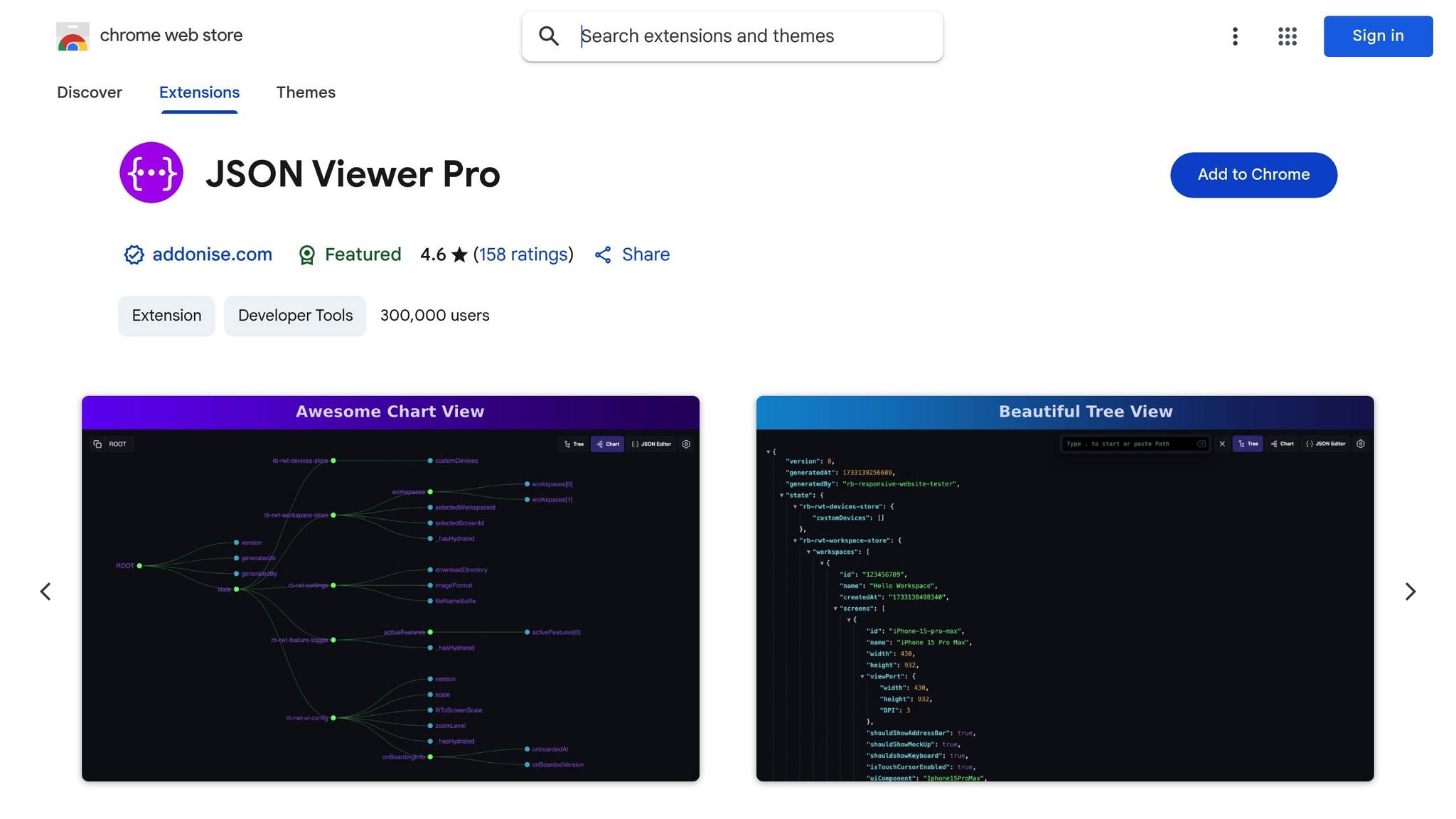This screenshot has width=1456, height=819.
Task: Select the Extensions tab
Action: (x=199, y=92)
